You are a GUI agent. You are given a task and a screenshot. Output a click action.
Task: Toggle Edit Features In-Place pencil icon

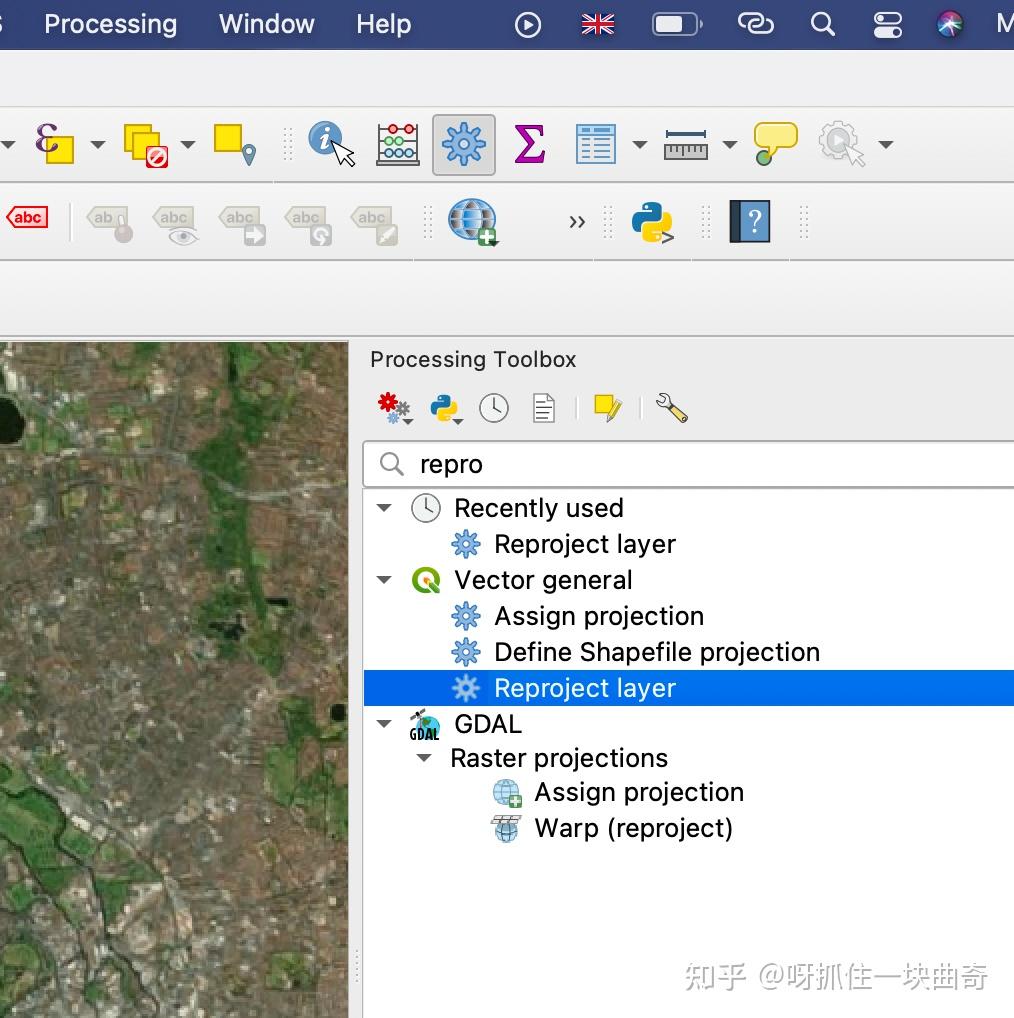(x=608, y=408)
